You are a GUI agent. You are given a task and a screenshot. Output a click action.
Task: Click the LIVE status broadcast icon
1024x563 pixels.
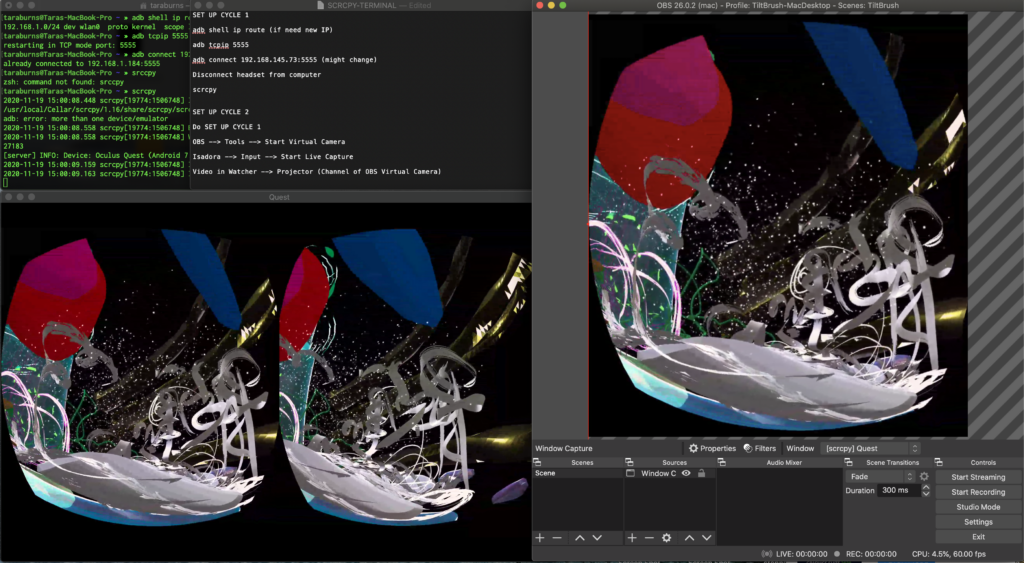click(767, 554)
